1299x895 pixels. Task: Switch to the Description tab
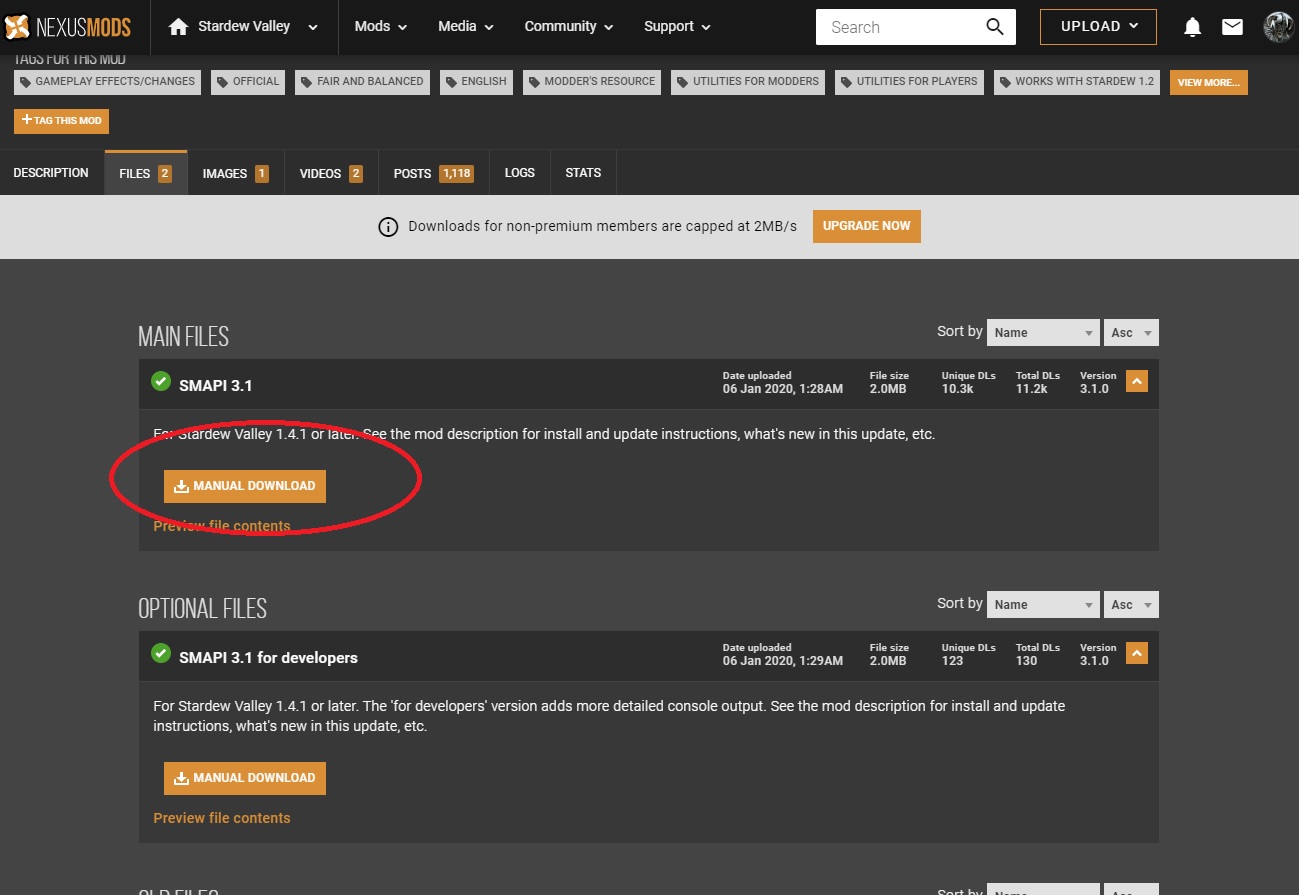pyautogui.click(x=51, y=173)
